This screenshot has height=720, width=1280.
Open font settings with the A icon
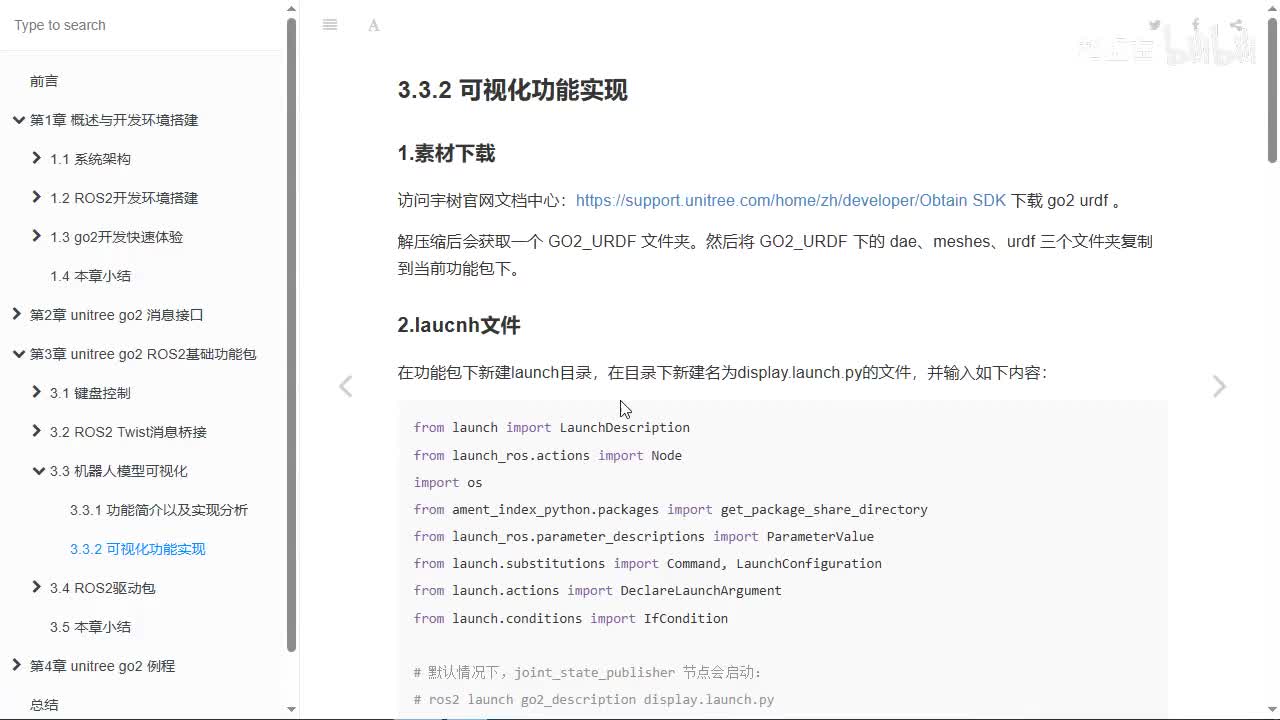click(x=373, y=25)
